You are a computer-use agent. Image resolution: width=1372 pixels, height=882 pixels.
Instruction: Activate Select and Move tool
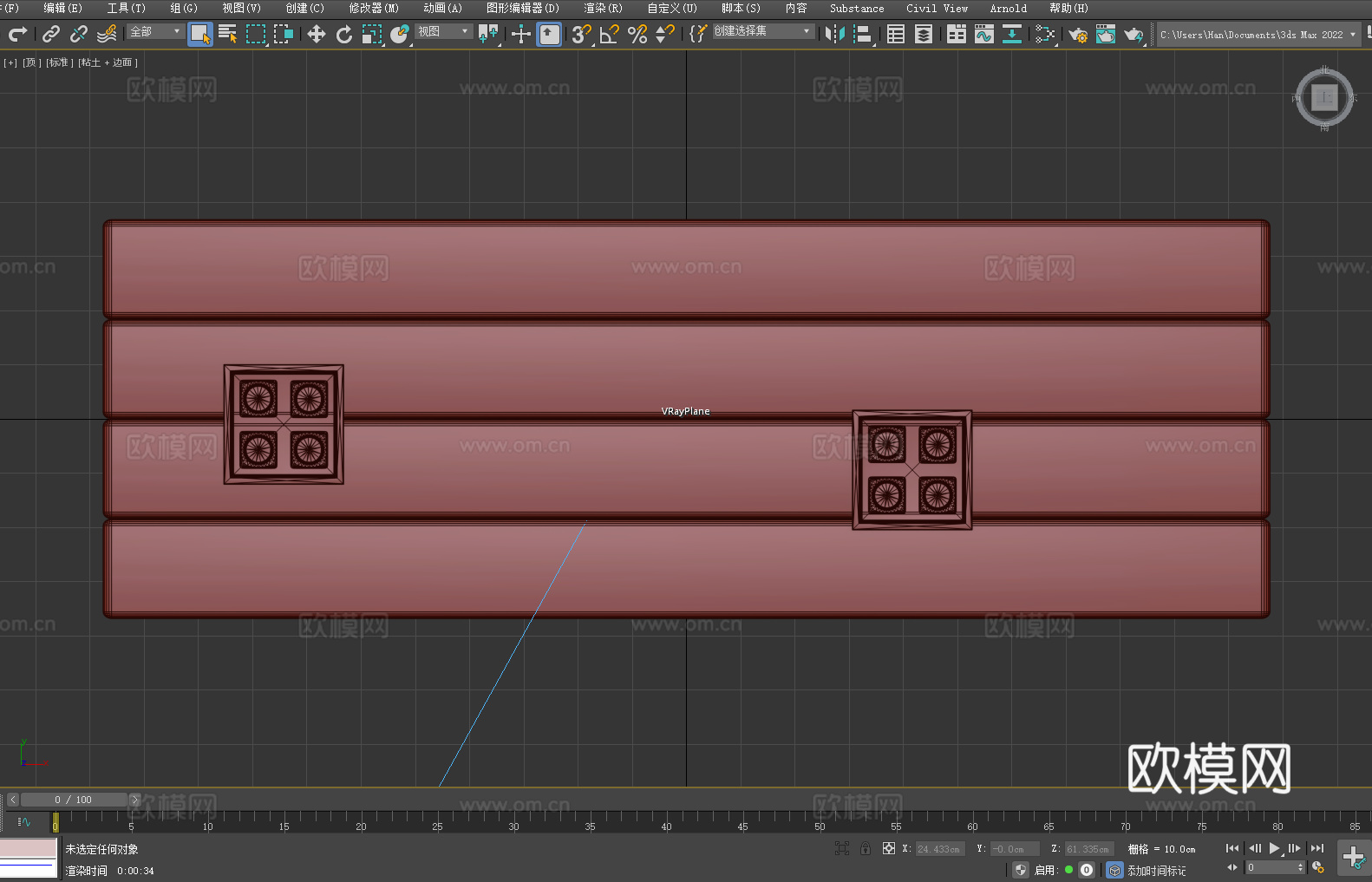tap(317, 34)
